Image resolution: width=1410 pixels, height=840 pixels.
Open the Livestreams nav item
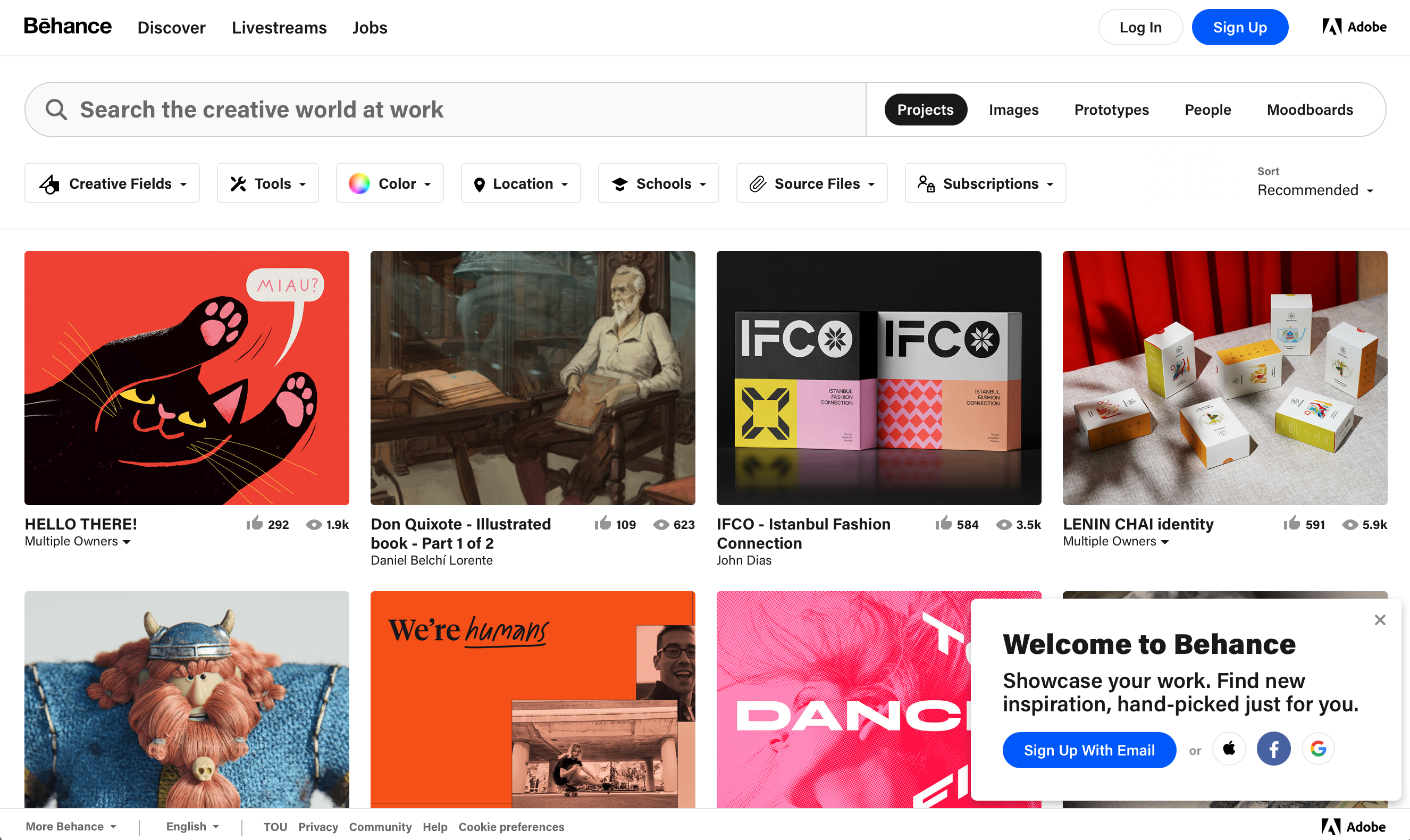tap(279, 27)
